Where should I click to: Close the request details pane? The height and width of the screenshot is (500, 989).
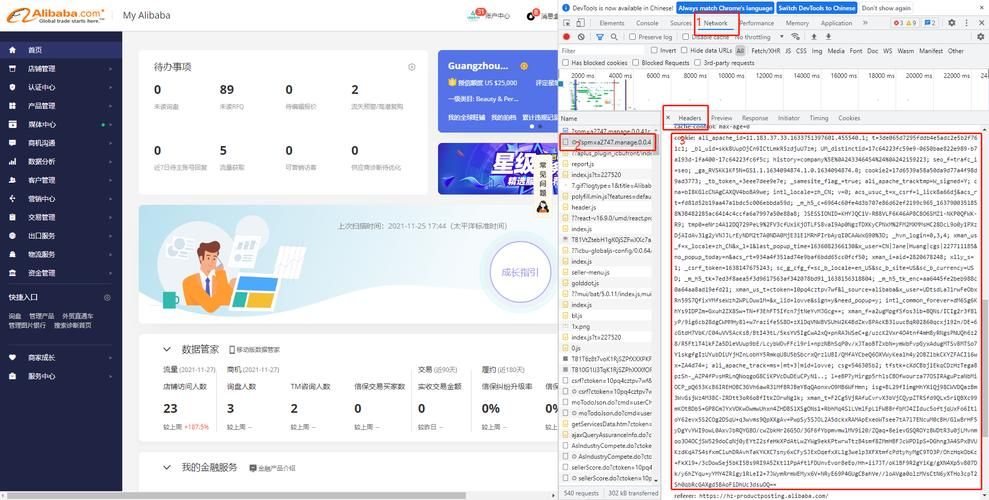pyautogui.click(x=668, y=118)
